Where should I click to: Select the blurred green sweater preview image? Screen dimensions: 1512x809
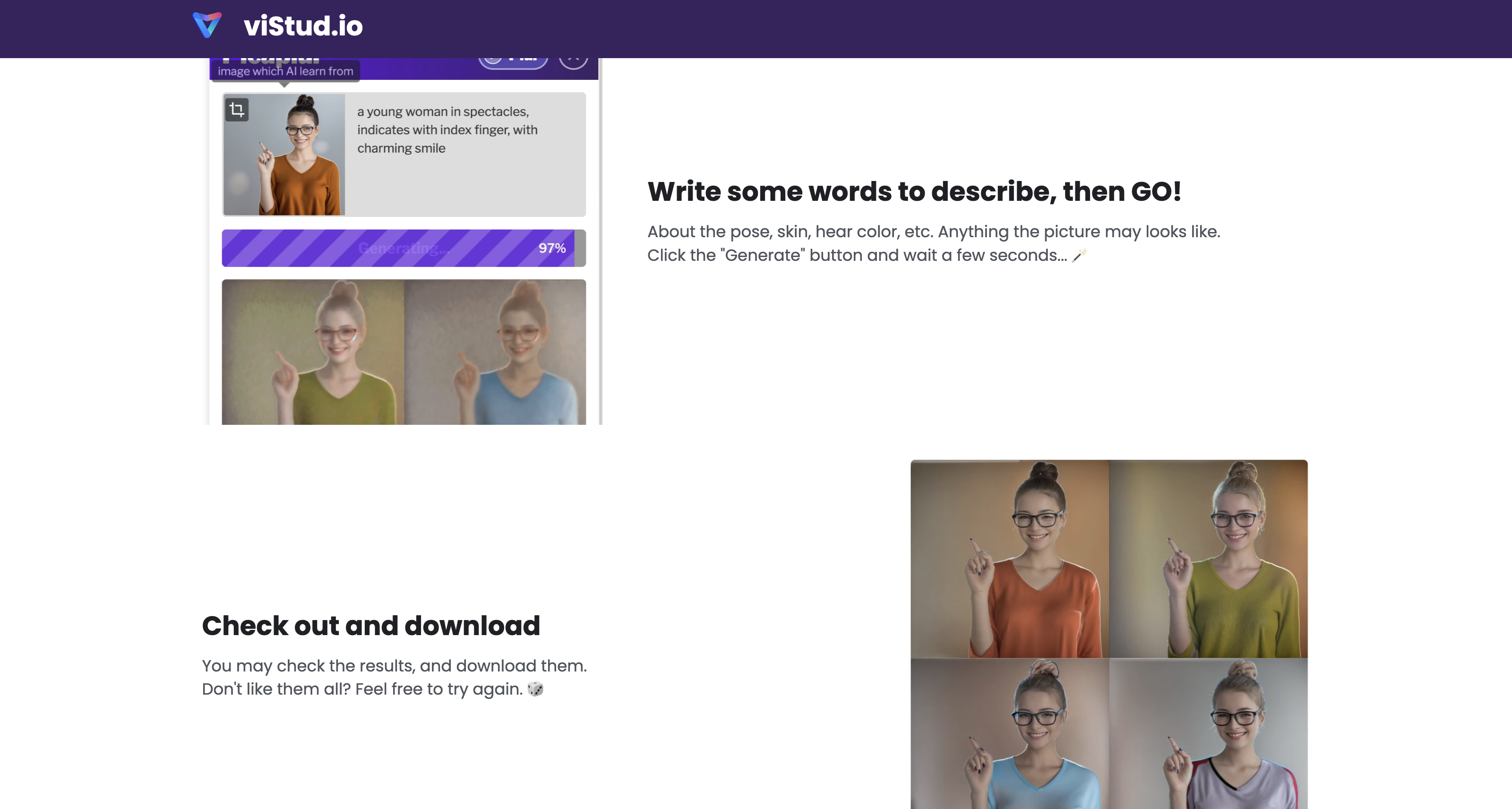tap(313, 352)
